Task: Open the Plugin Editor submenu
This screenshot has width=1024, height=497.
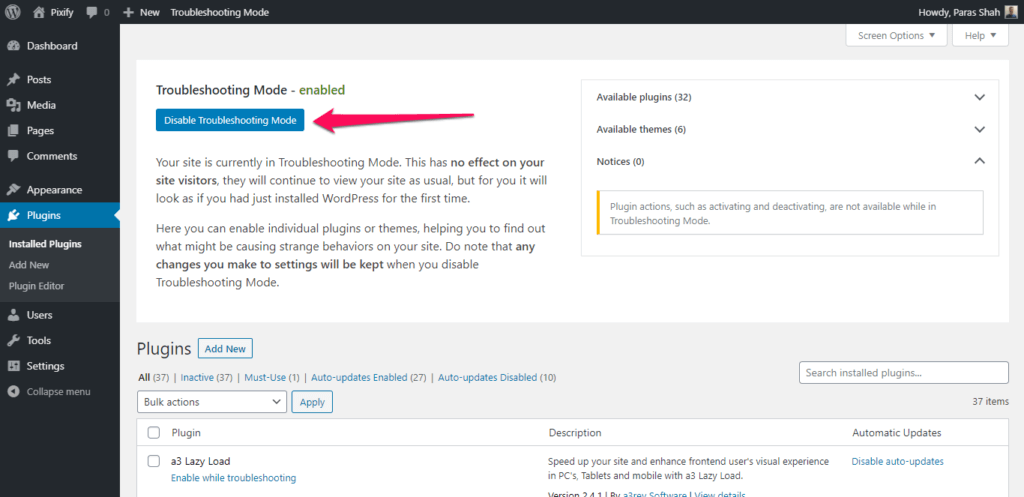Action: (x=37, y=286)
